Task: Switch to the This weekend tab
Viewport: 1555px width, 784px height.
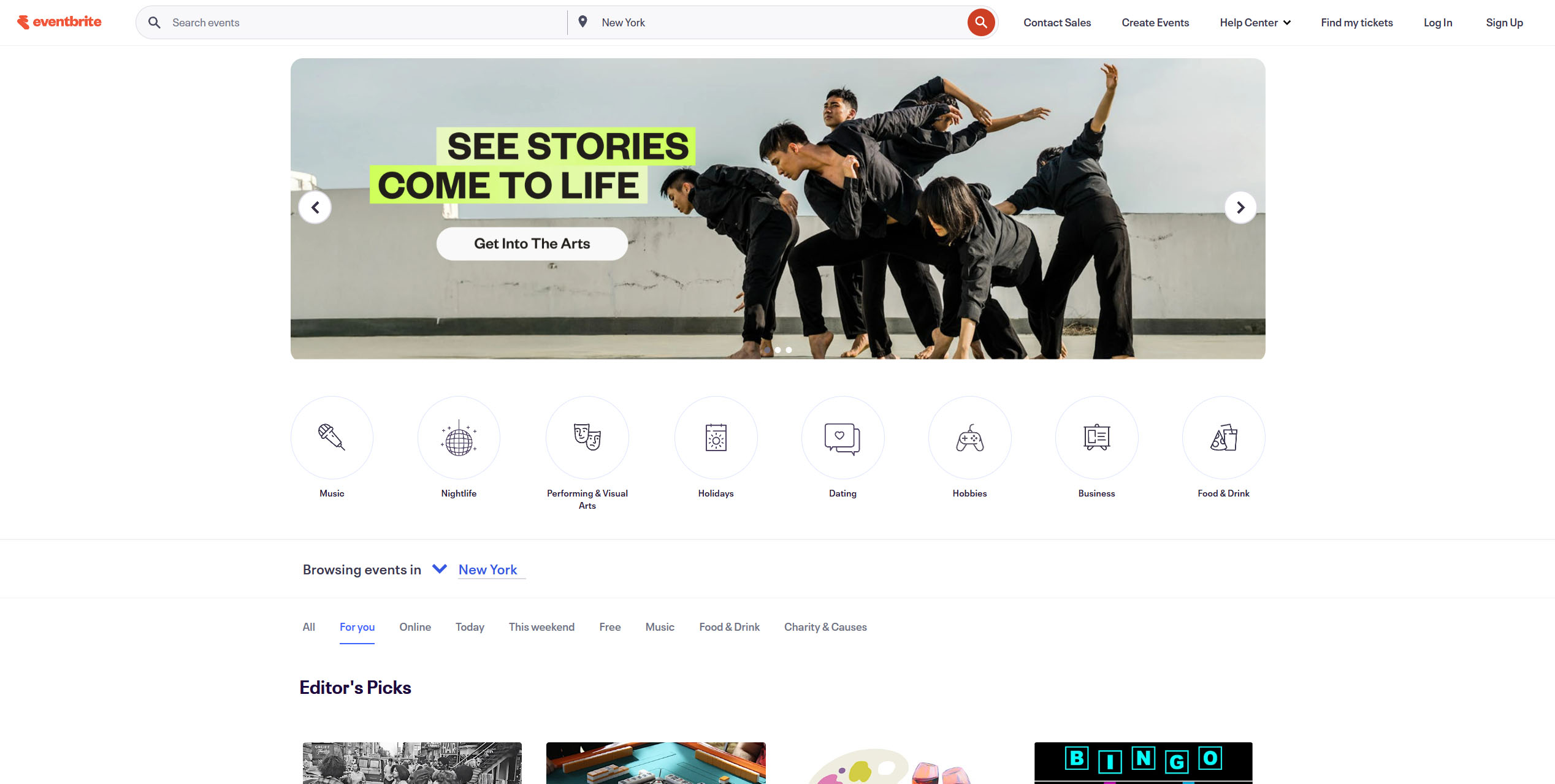Action: coord(541,627)
